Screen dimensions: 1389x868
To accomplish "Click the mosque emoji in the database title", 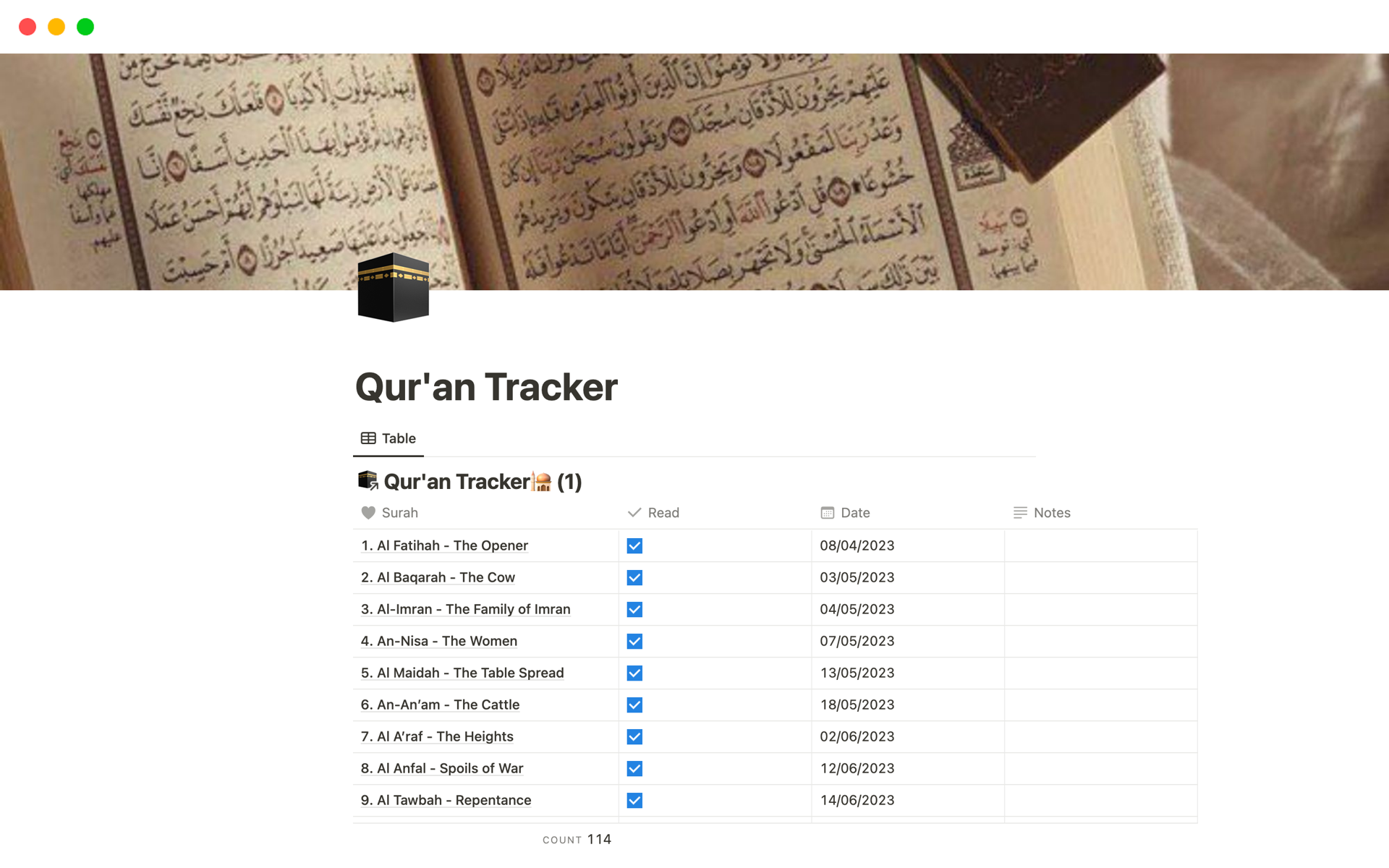I will tap(543, 480).
